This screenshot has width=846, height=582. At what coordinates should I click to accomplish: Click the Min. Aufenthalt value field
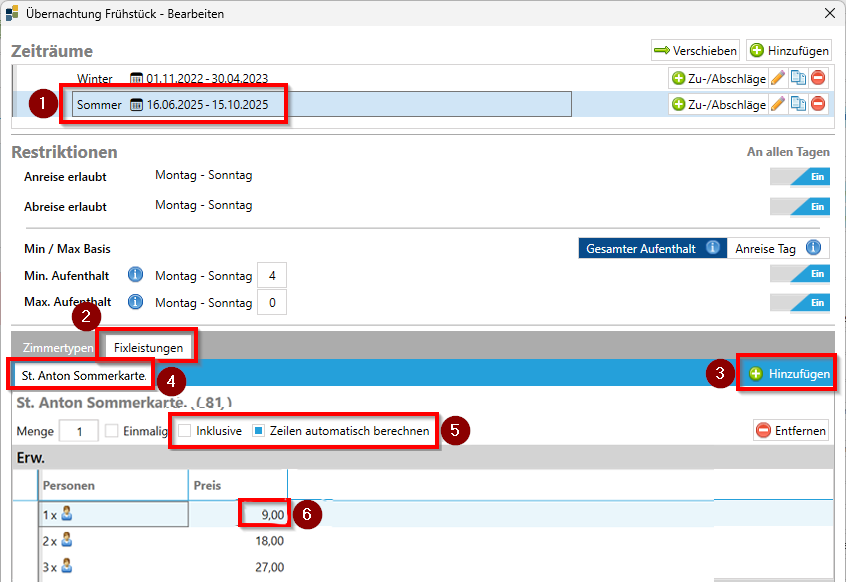[272, 275]
